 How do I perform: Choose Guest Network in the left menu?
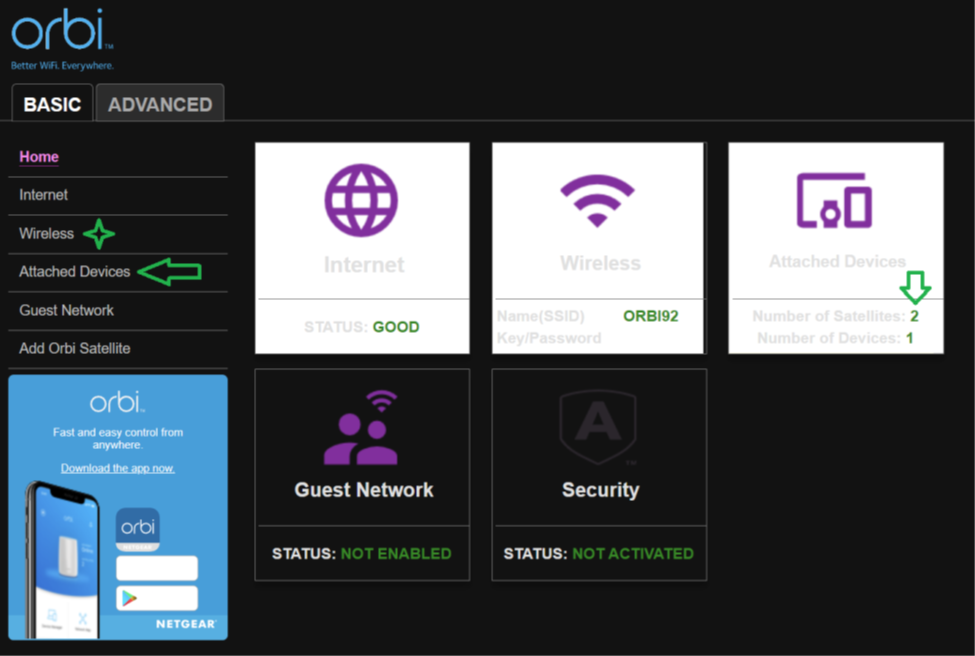tap(67, 310)
